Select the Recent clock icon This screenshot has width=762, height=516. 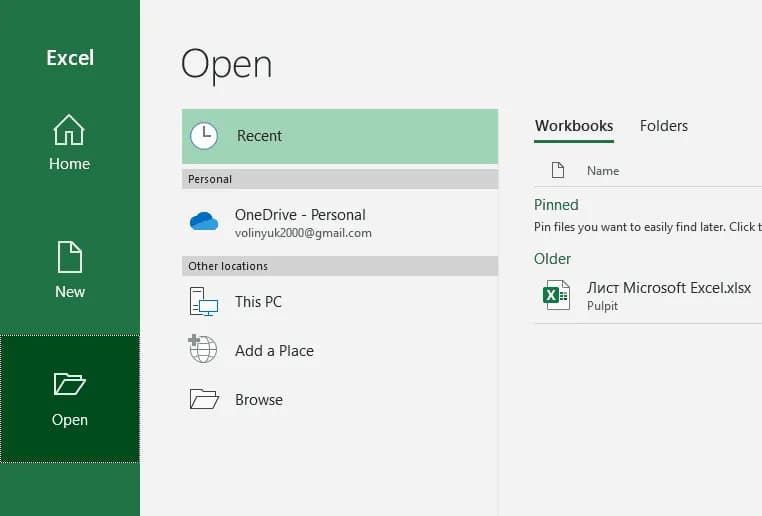click(204, 136)
